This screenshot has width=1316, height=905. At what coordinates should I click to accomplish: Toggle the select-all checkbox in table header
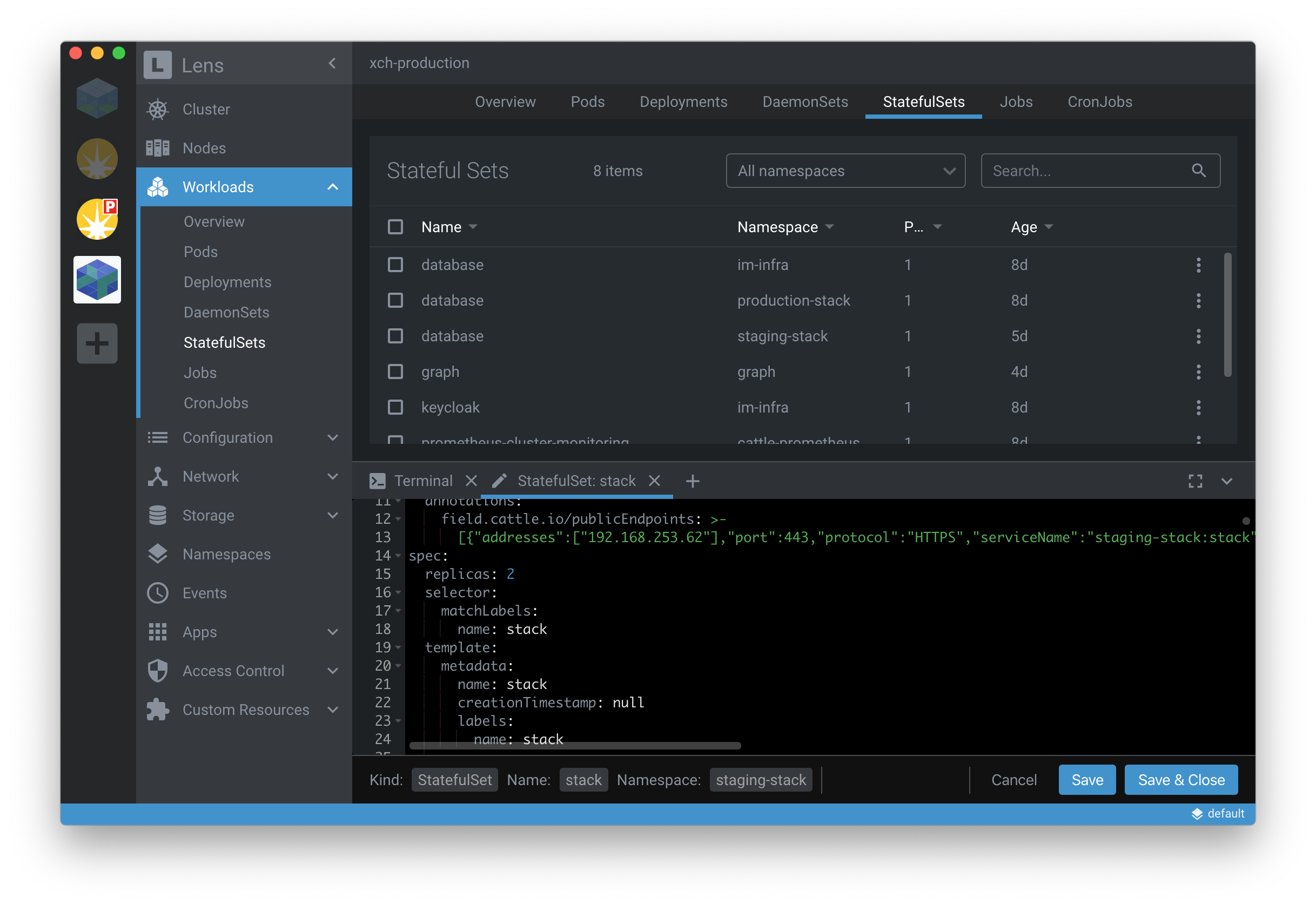(395, 227)
